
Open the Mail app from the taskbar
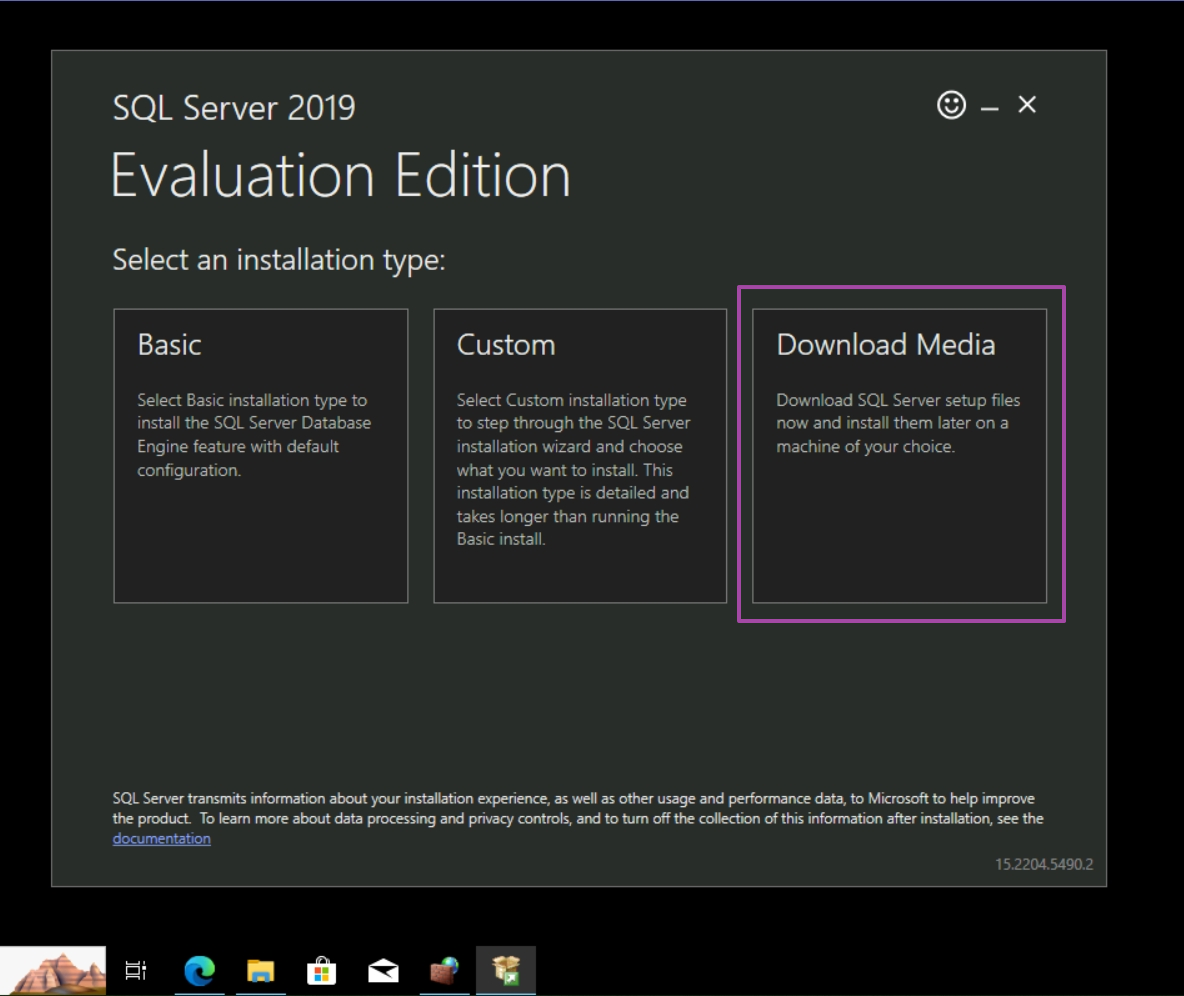383,970
